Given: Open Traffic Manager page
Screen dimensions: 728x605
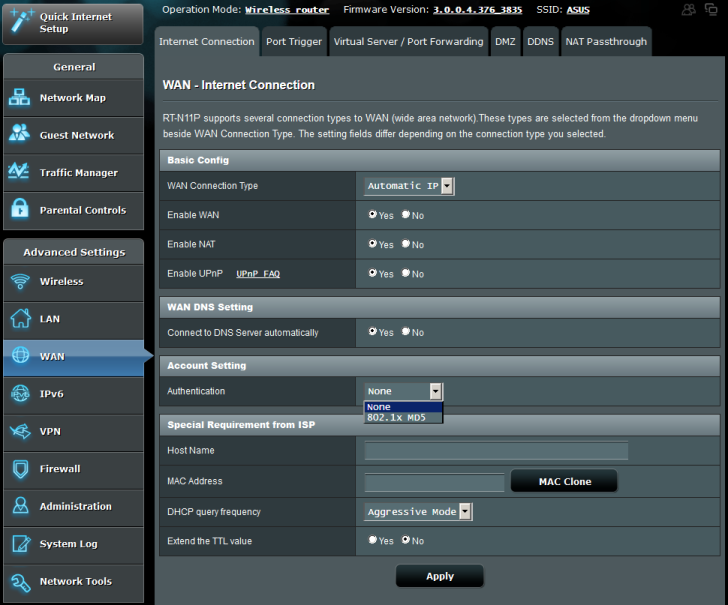Looking at the screenshot, I should [73, 173].
